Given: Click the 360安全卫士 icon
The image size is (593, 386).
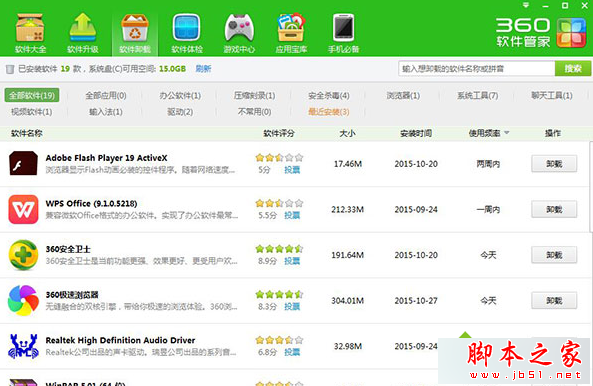Looking at the screenshot, I should pos(23,255).
